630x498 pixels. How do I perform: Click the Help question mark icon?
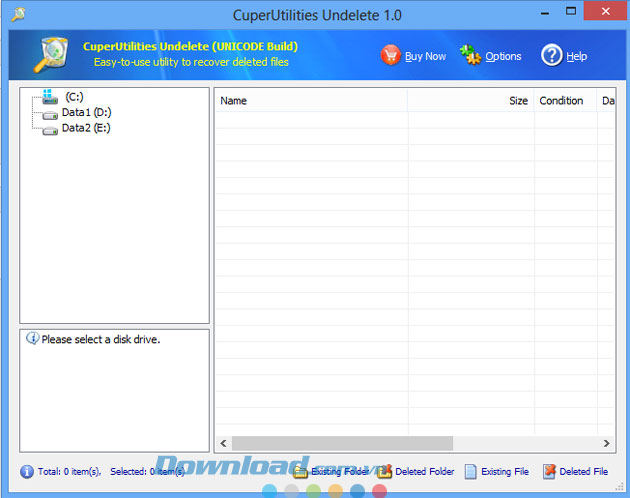(552, 56)
